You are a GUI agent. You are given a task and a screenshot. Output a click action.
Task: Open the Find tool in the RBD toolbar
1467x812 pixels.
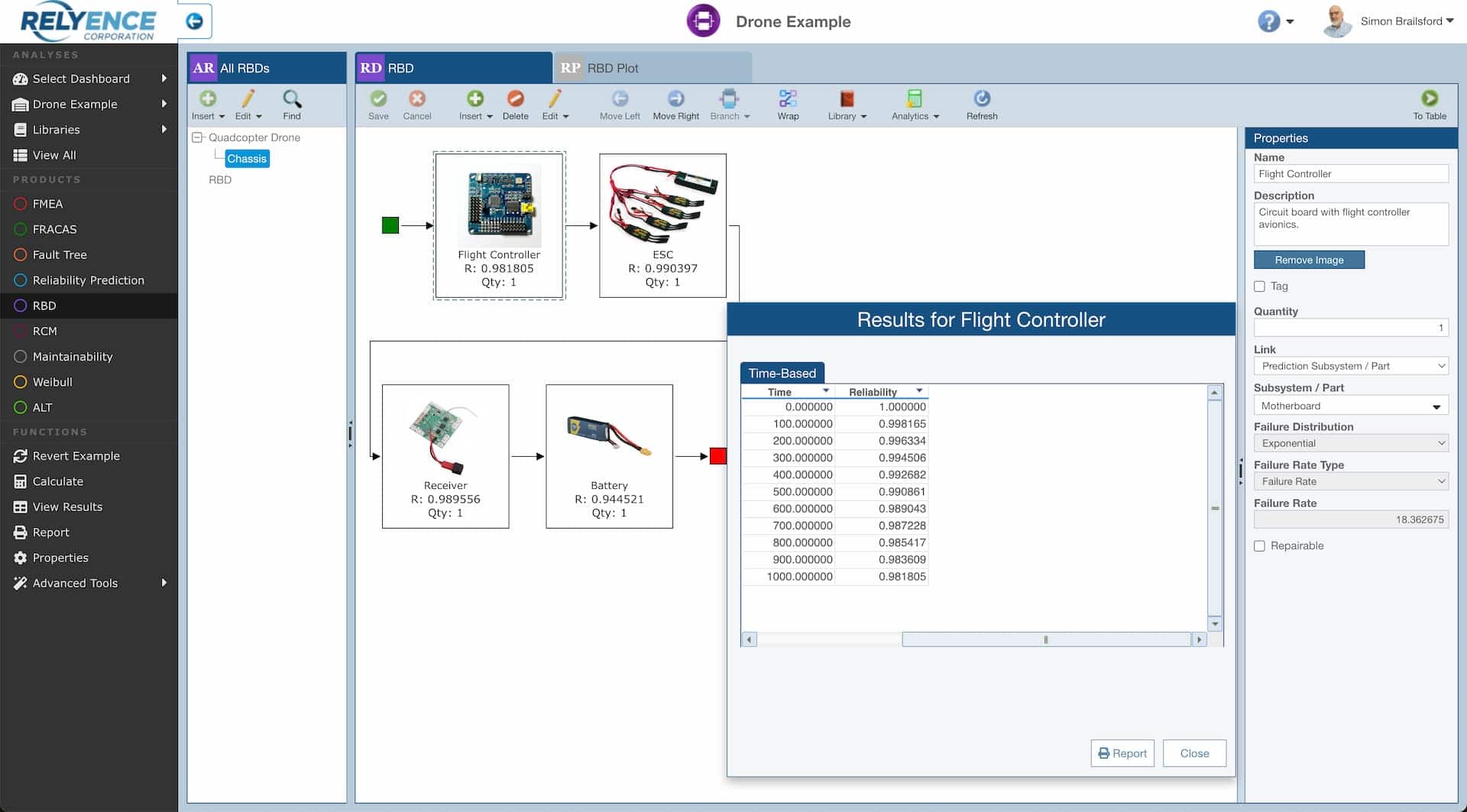coord(293,105)
